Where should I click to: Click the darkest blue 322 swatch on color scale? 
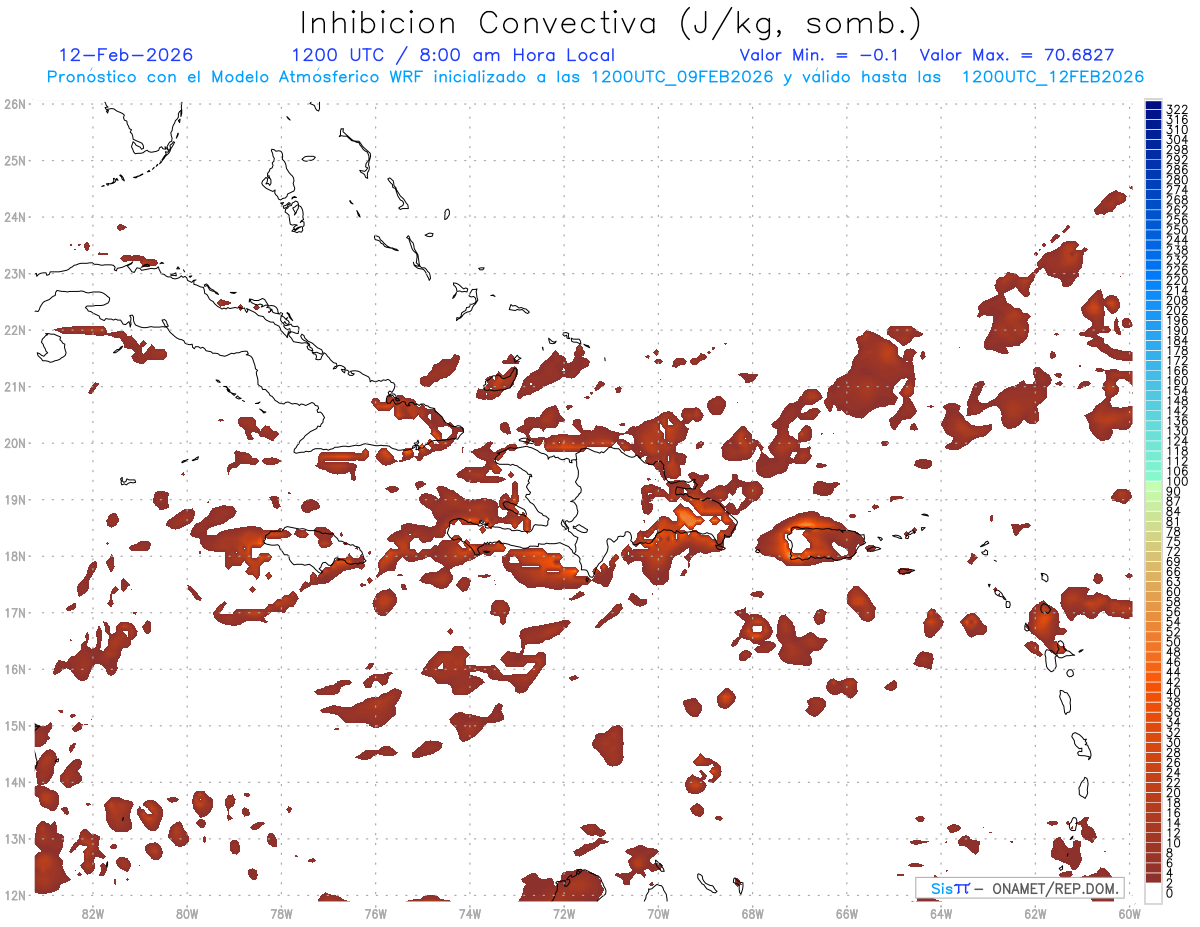coord(1154,106)
